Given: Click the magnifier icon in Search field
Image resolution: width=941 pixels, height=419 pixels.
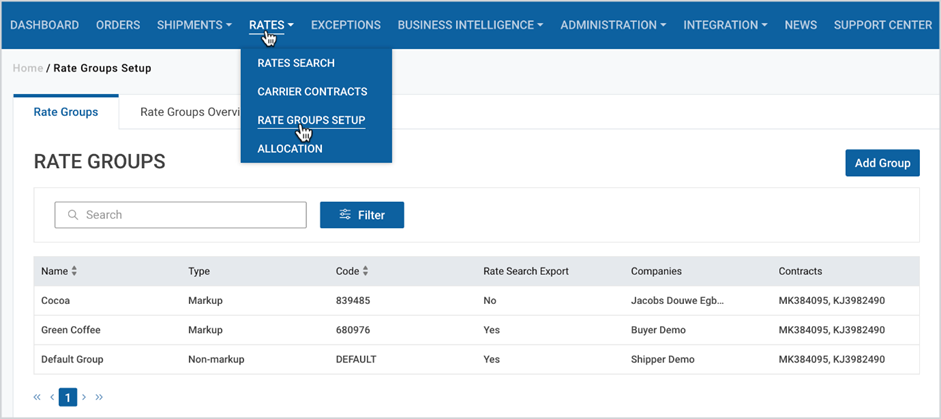Looking at the screenshot, I should (73, 215).
